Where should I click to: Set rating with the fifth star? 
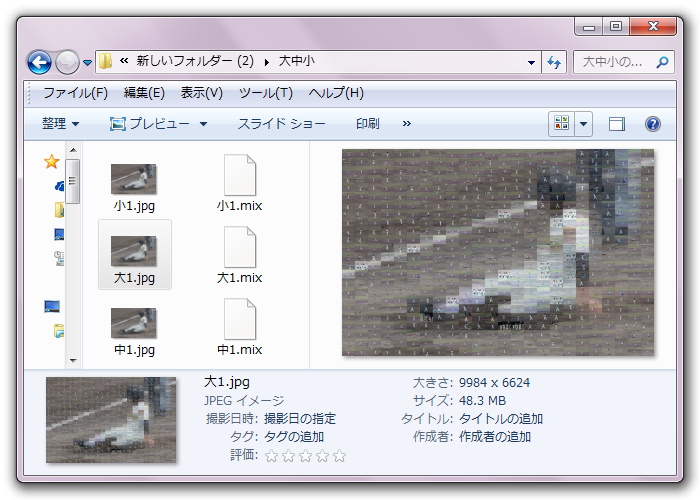339,456
